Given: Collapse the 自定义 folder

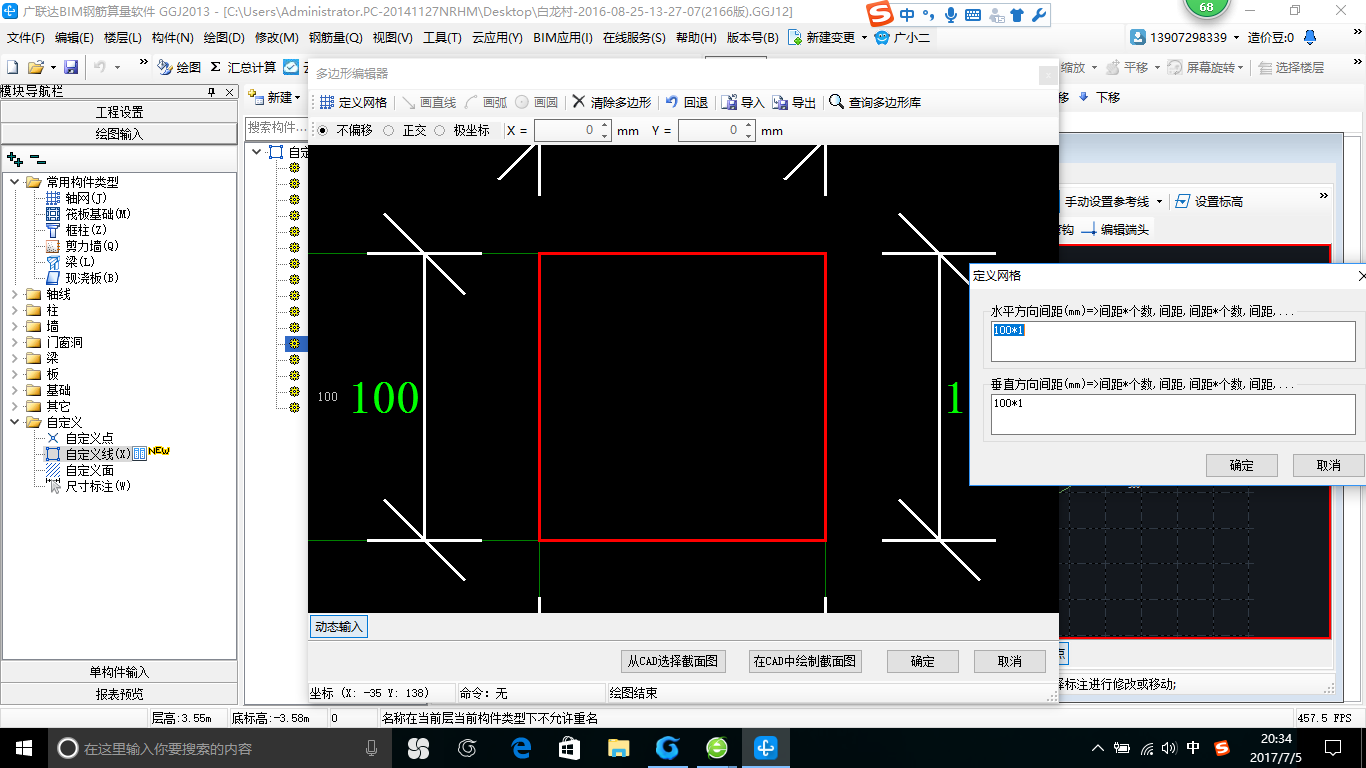Looking at the screenshot, I should click(x=15, y=422).
